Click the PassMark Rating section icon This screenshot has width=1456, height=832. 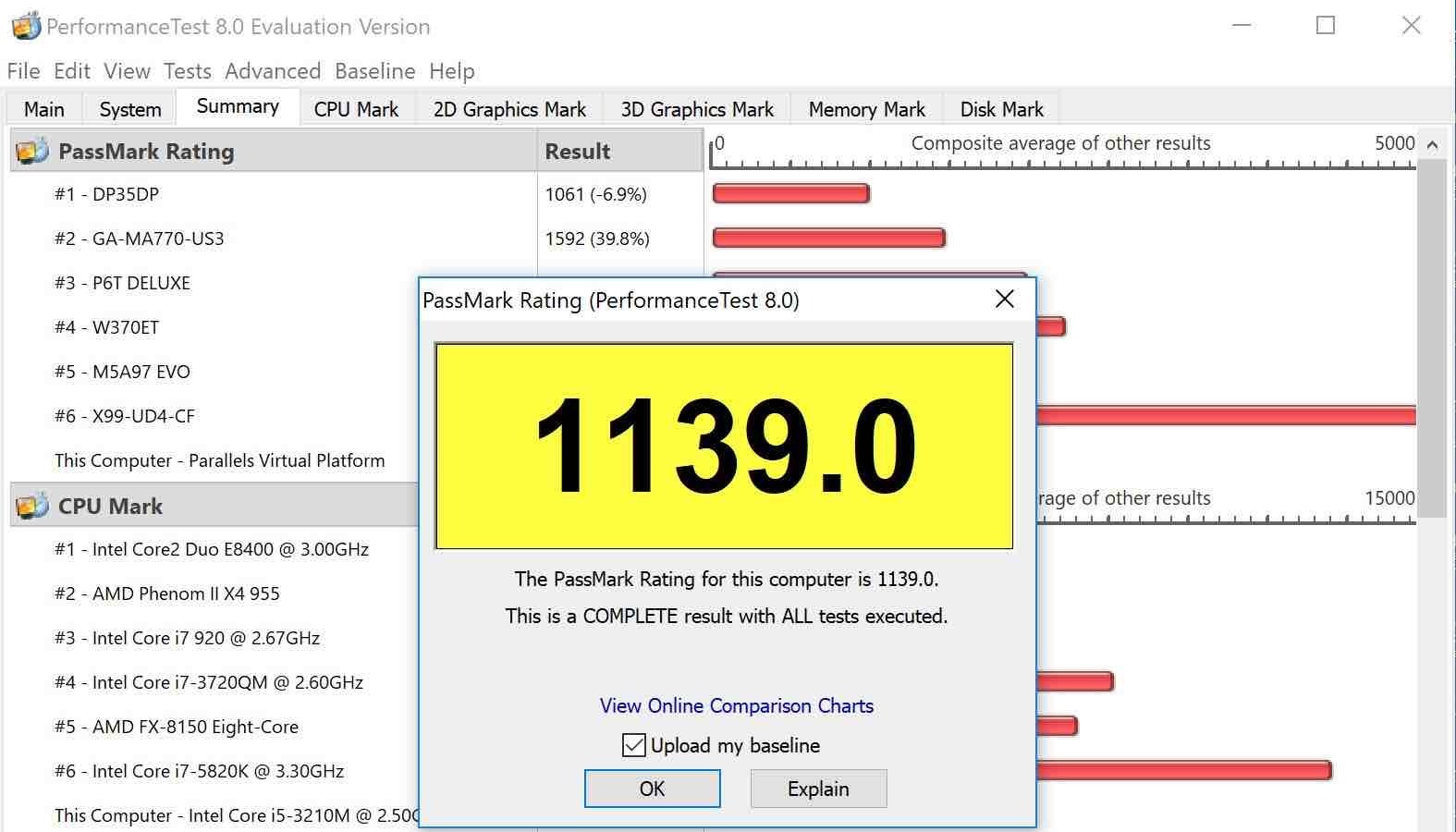32,151
